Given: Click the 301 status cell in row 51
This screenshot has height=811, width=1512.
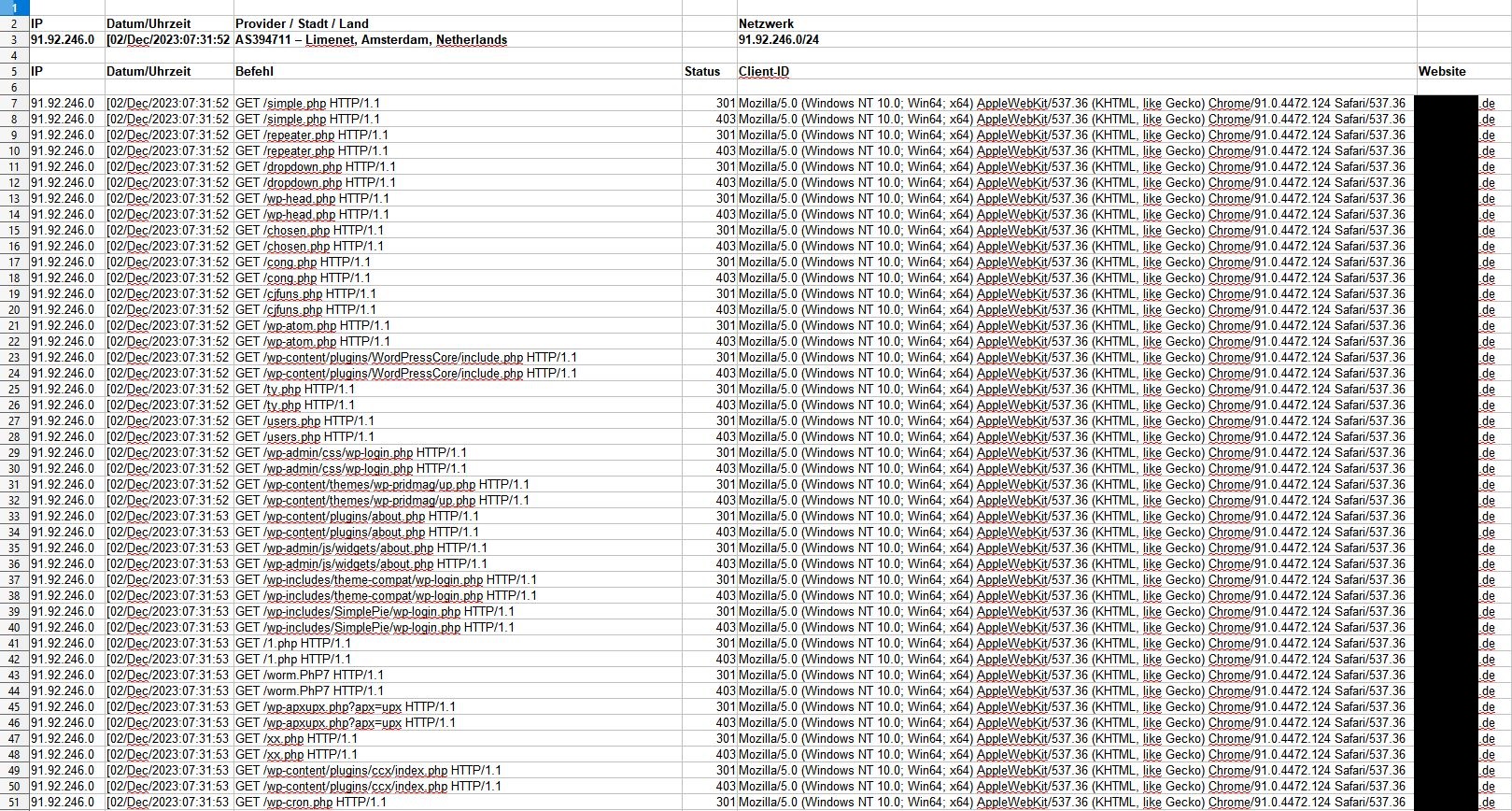Looking at the screenshot, I should (710, 802).
